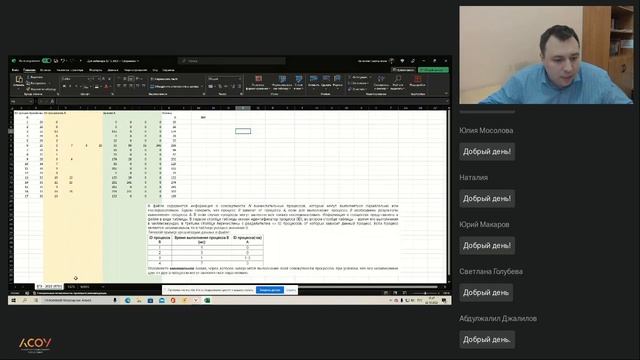
Task: Click Наталия's 'Добрый день!' message
Action: click(487, 198)
